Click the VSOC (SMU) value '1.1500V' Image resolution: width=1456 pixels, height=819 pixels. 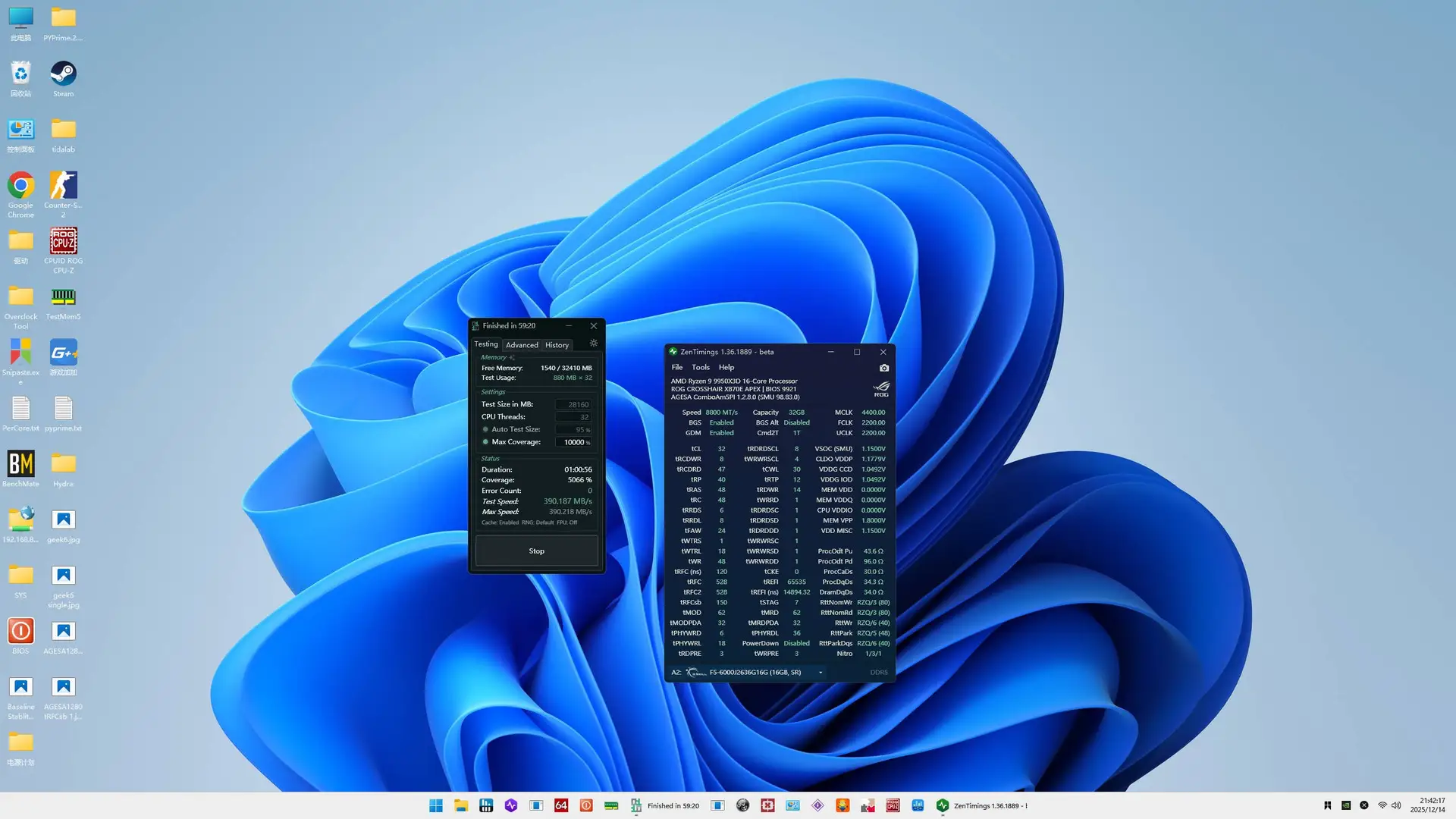873,449
